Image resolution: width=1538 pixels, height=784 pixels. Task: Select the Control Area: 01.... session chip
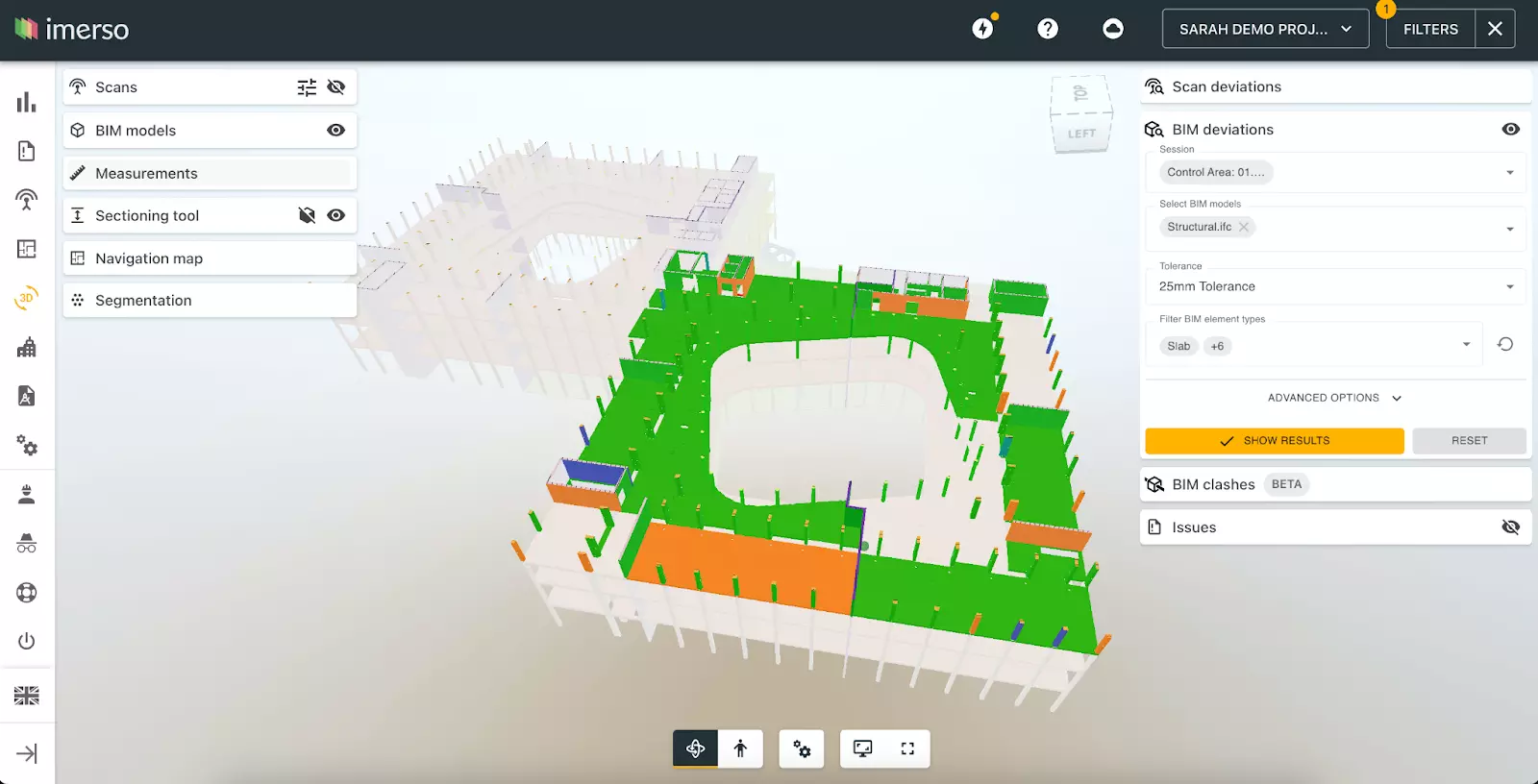tap(1216, 172)
